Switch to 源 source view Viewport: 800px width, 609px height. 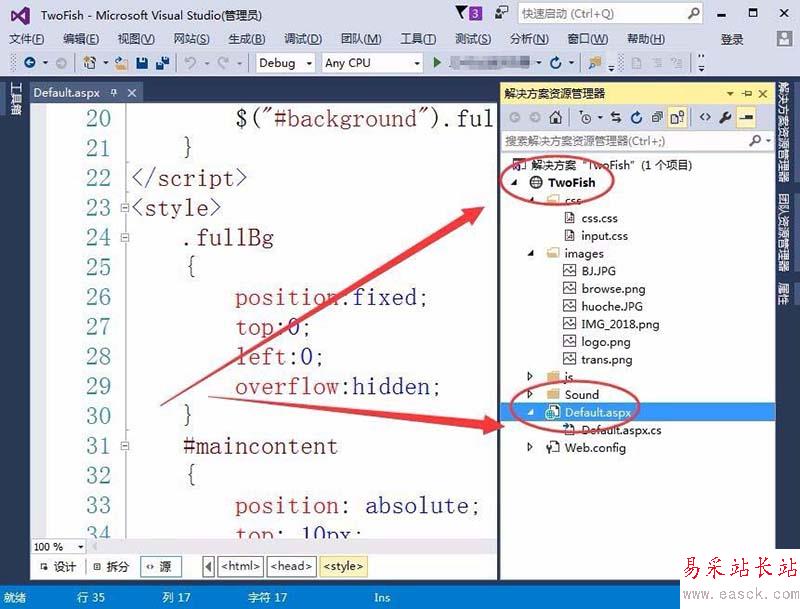pyautogui.click(x=160, y=567)
